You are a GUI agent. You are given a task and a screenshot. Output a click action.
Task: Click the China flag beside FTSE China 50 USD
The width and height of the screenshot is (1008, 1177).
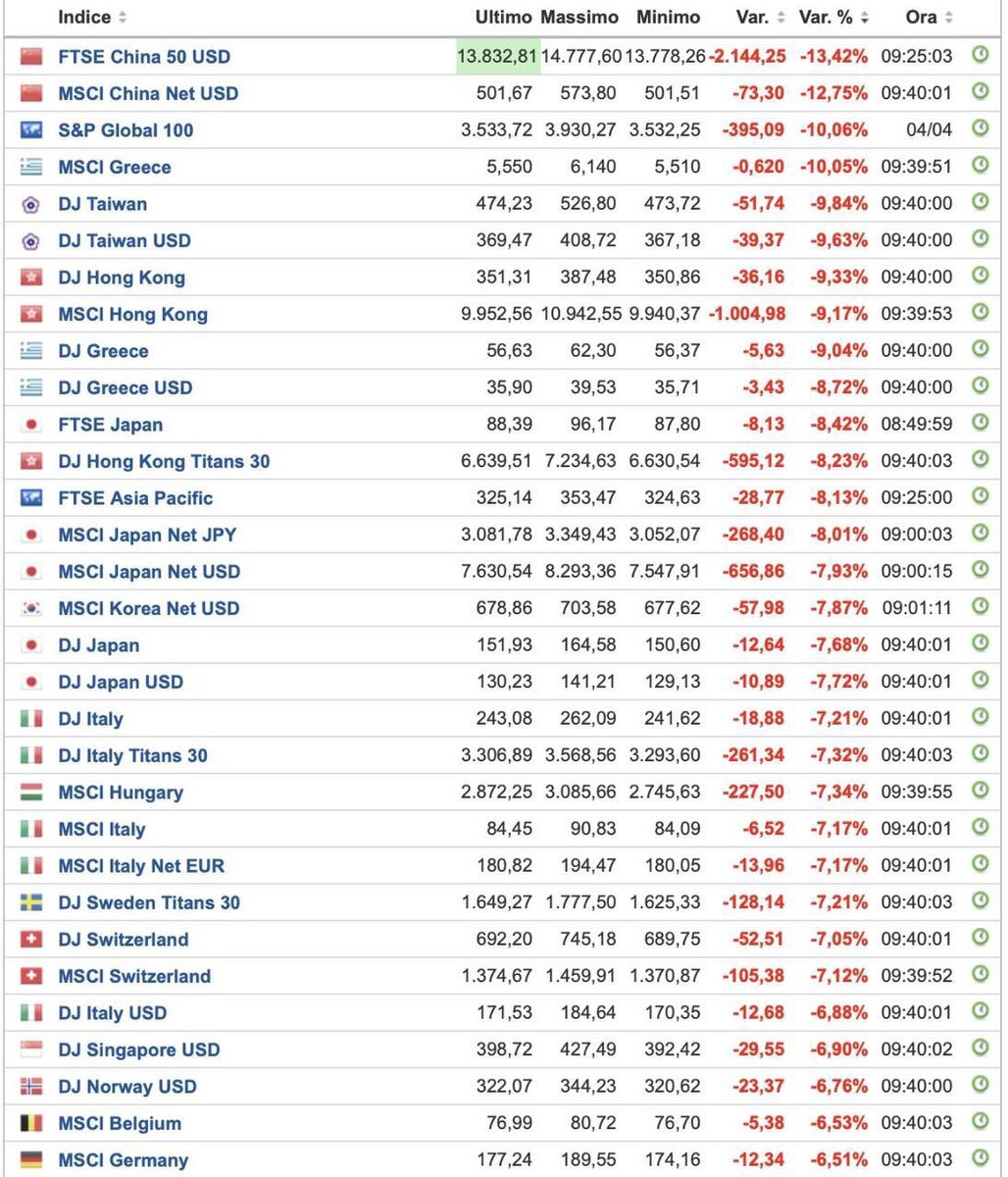[x=31, y=57]
